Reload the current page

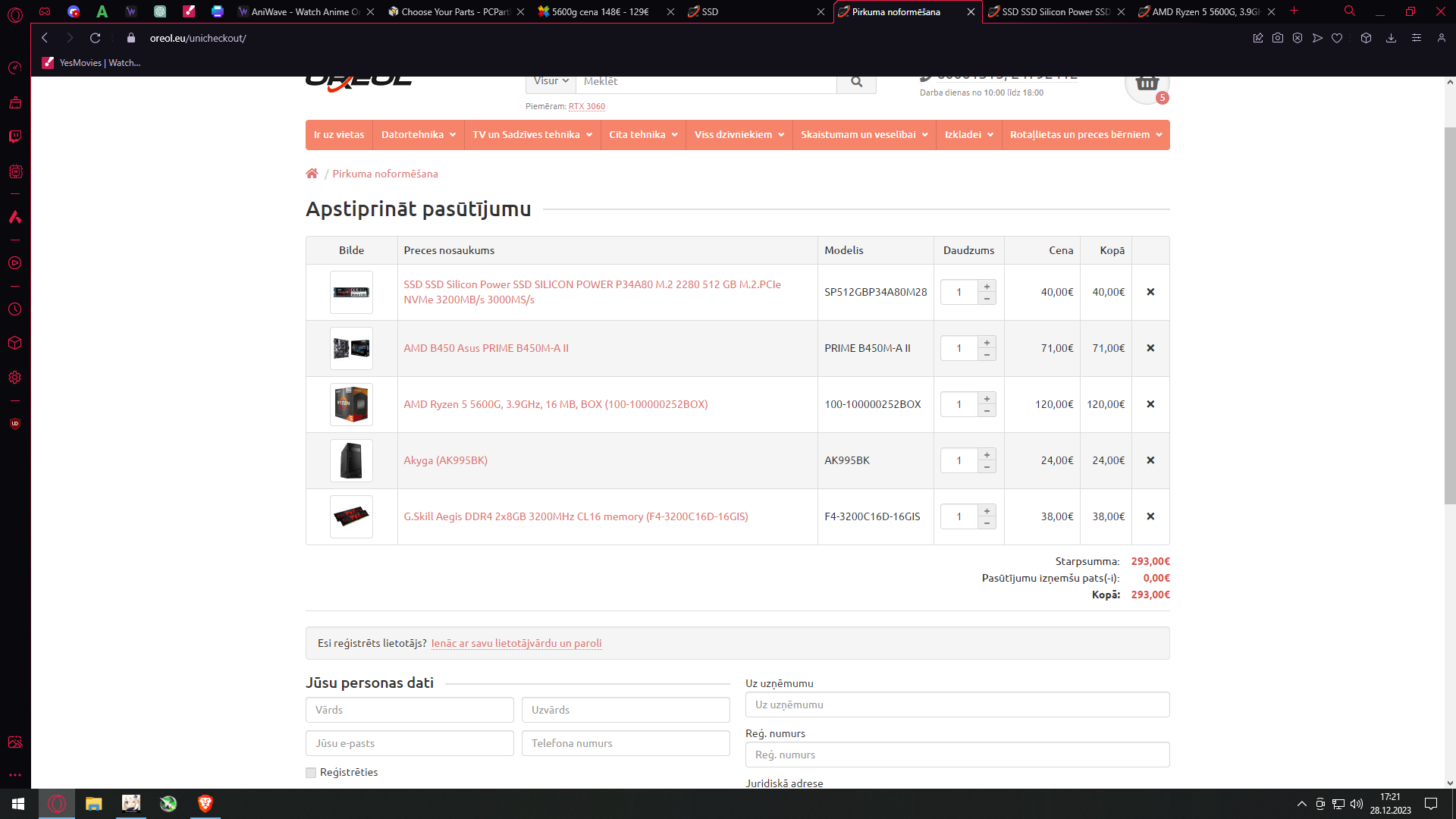tap(95, 38)
